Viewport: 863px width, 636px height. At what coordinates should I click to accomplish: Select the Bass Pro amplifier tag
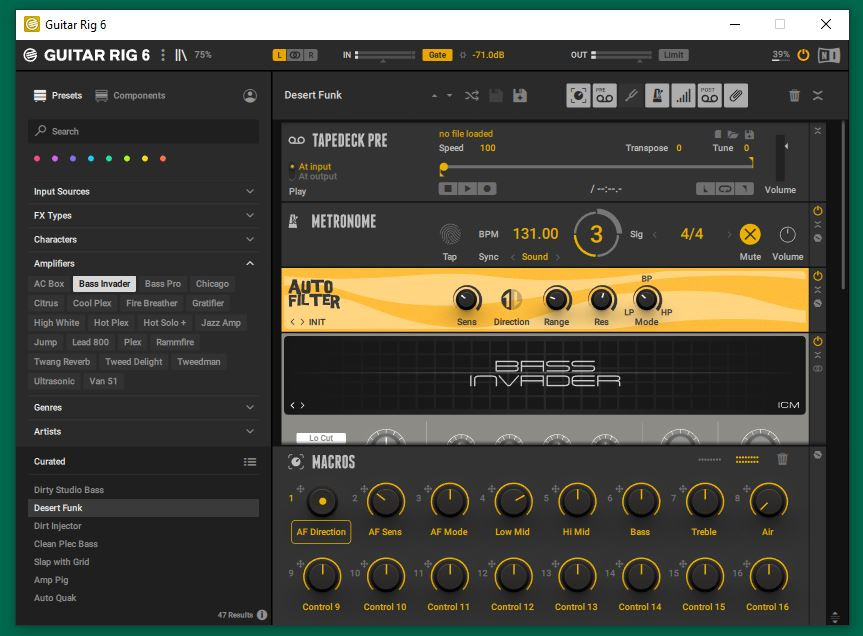click(163, 284)
